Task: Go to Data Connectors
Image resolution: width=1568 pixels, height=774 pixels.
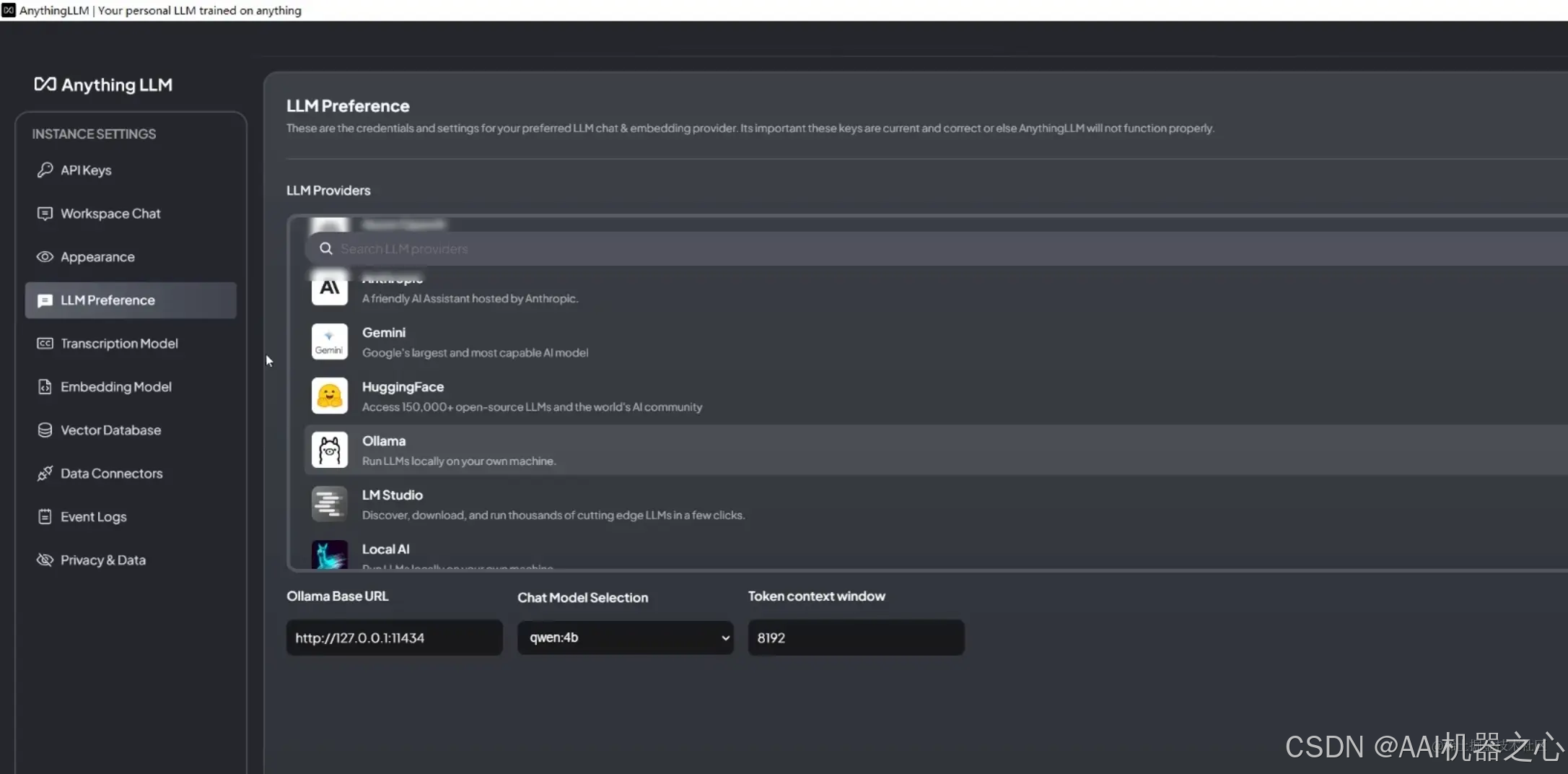Action: tap(131, 473)
